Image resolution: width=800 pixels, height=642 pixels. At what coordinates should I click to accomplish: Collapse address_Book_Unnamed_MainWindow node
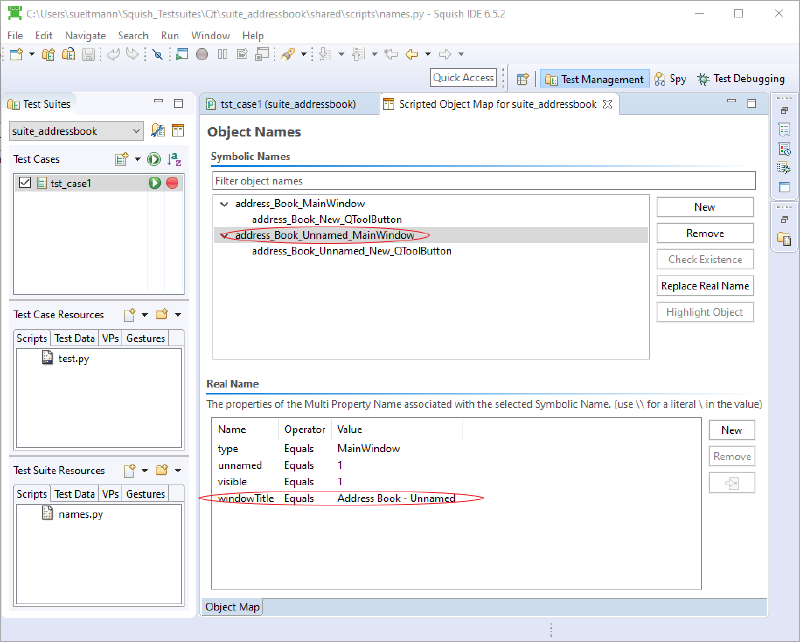(x=223, y=235)
